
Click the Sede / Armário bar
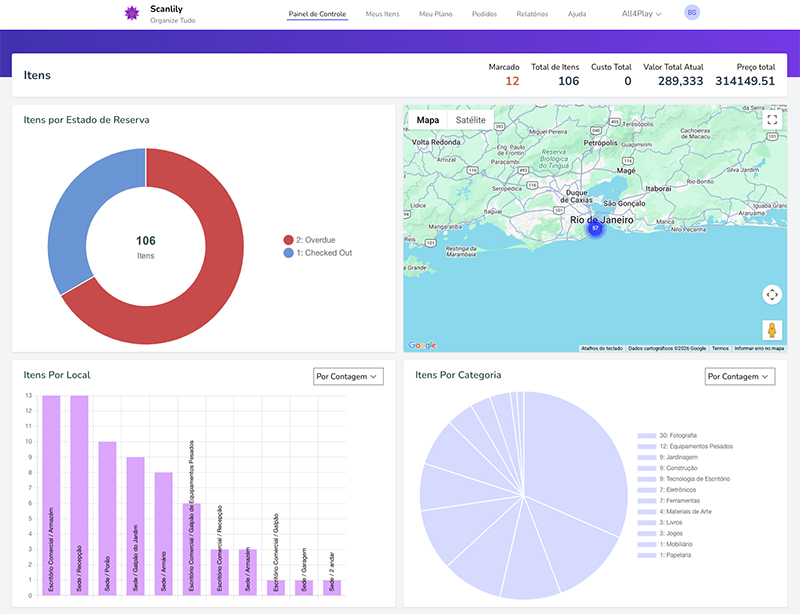click(163, 533)
